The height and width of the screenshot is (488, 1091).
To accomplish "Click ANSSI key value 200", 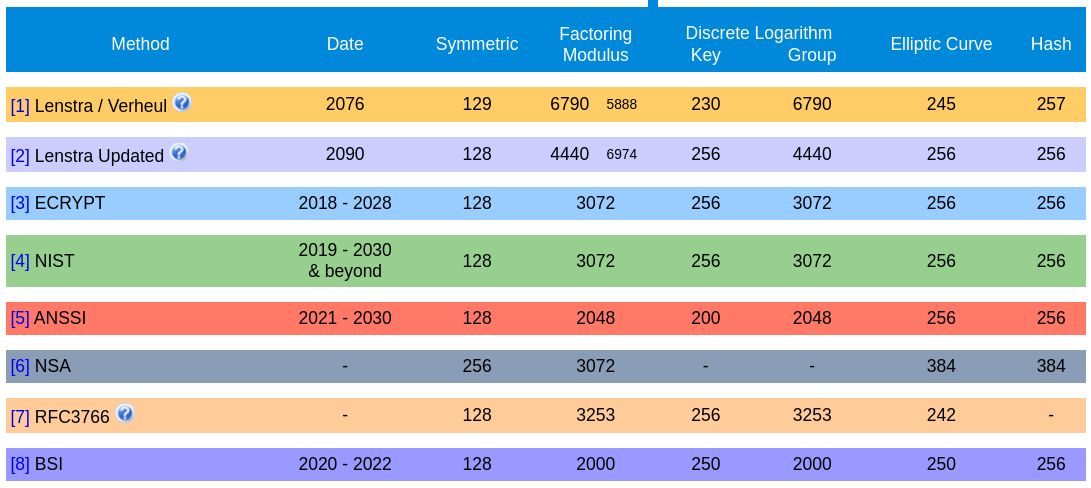I will pos(706,318).
